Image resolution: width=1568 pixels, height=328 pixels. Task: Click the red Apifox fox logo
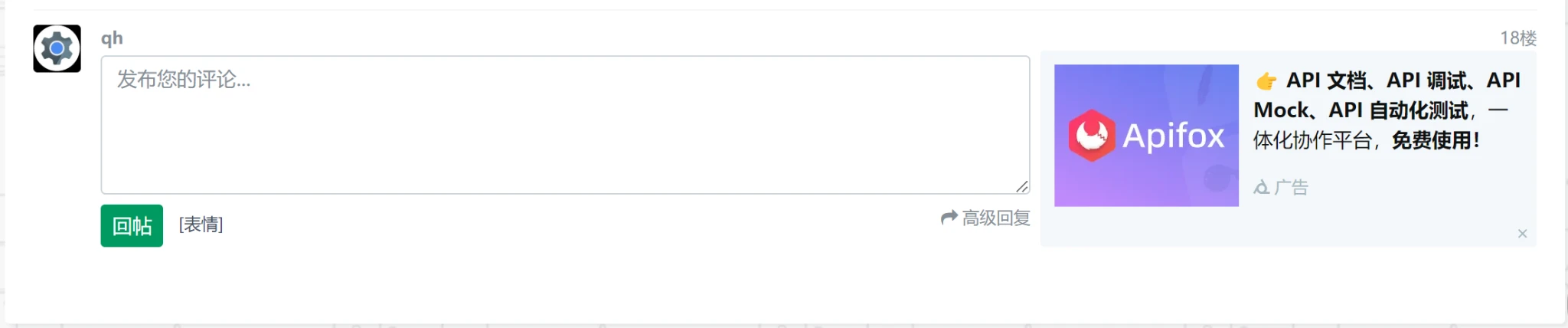click(x=1092, y=136)
